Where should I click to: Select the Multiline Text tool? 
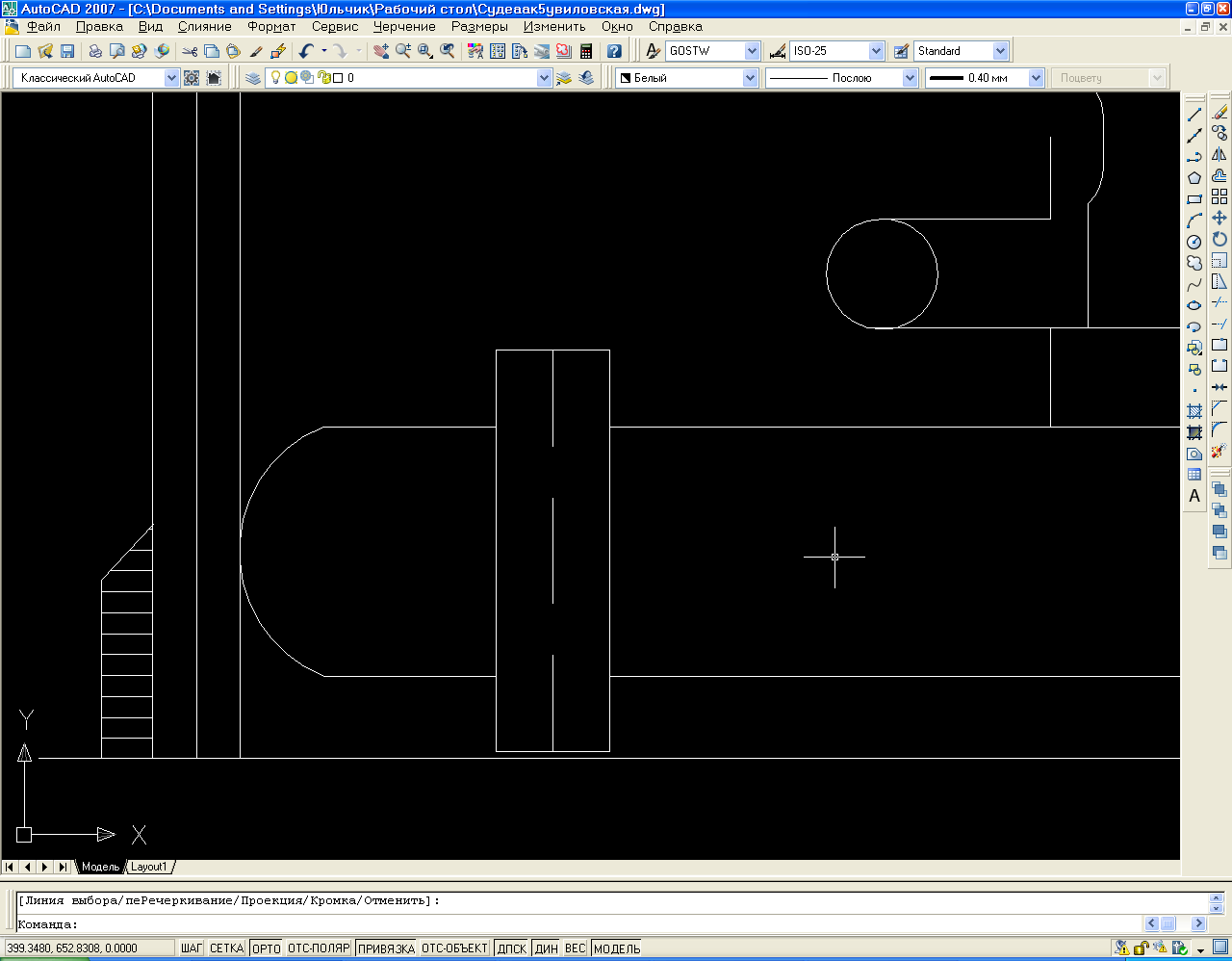point(1194,496)
